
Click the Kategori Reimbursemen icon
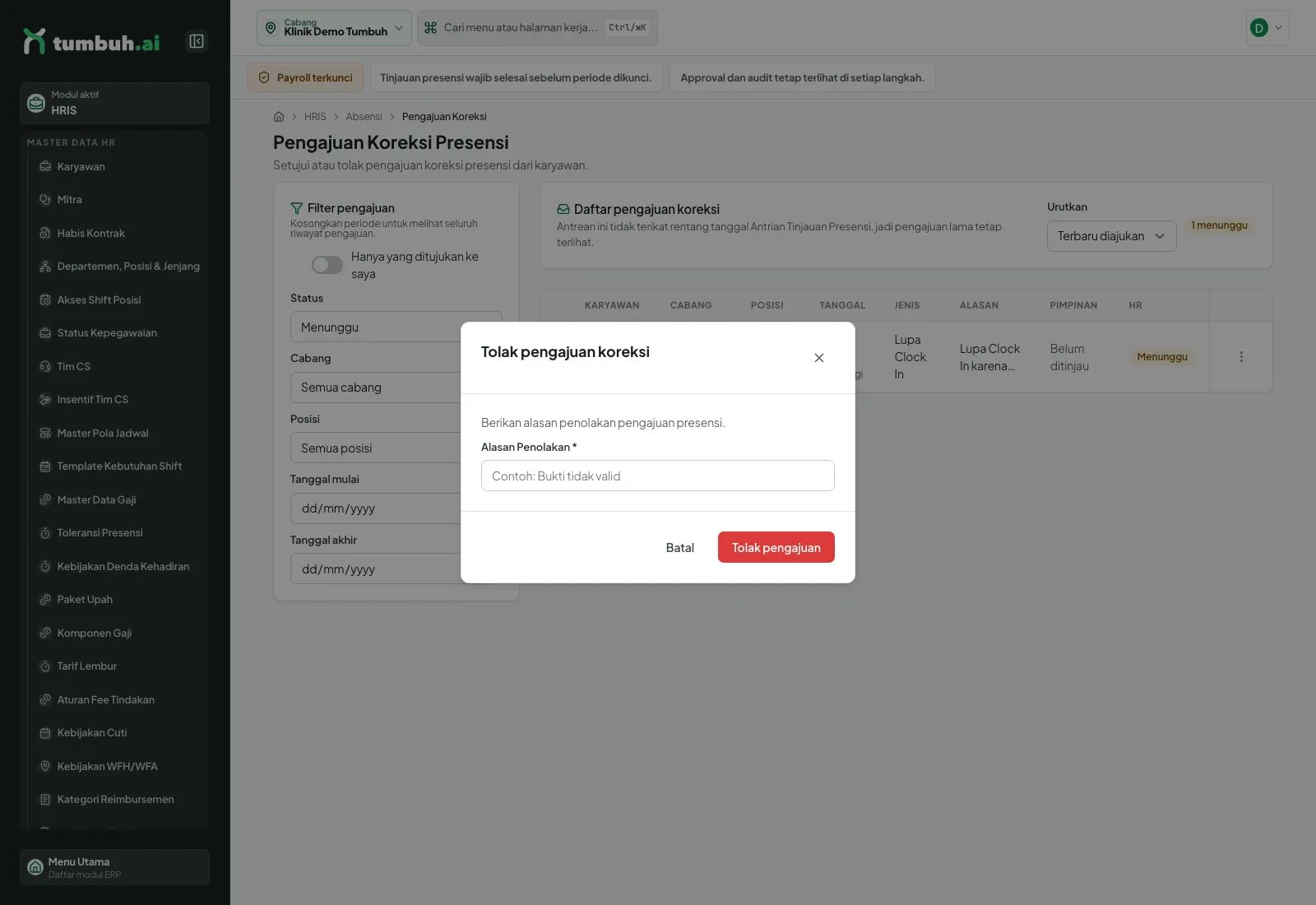(x=45, y=800)
